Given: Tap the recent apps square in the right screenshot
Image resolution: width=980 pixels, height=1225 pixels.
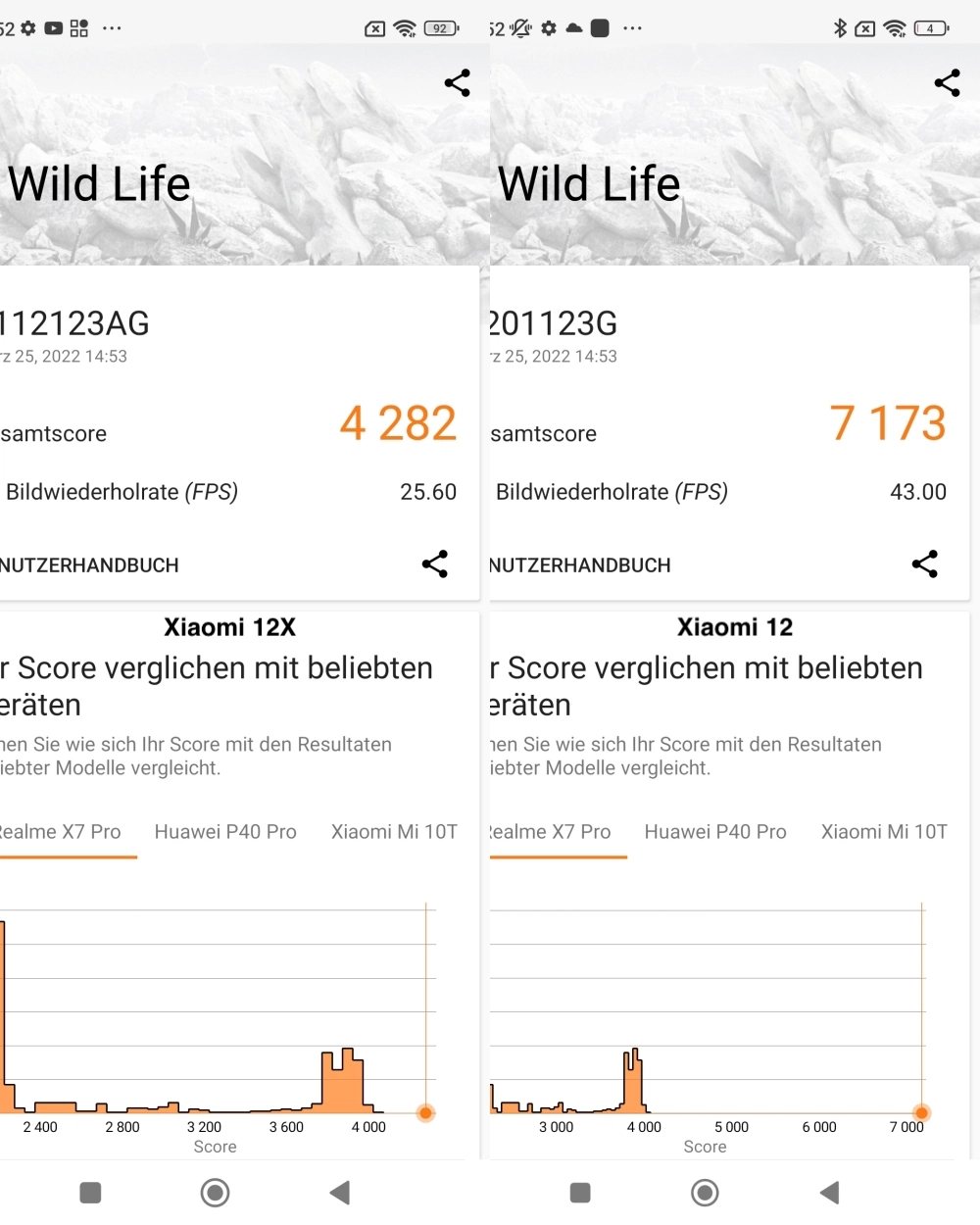Looking at the screenshot, I should coord(580,1192).
